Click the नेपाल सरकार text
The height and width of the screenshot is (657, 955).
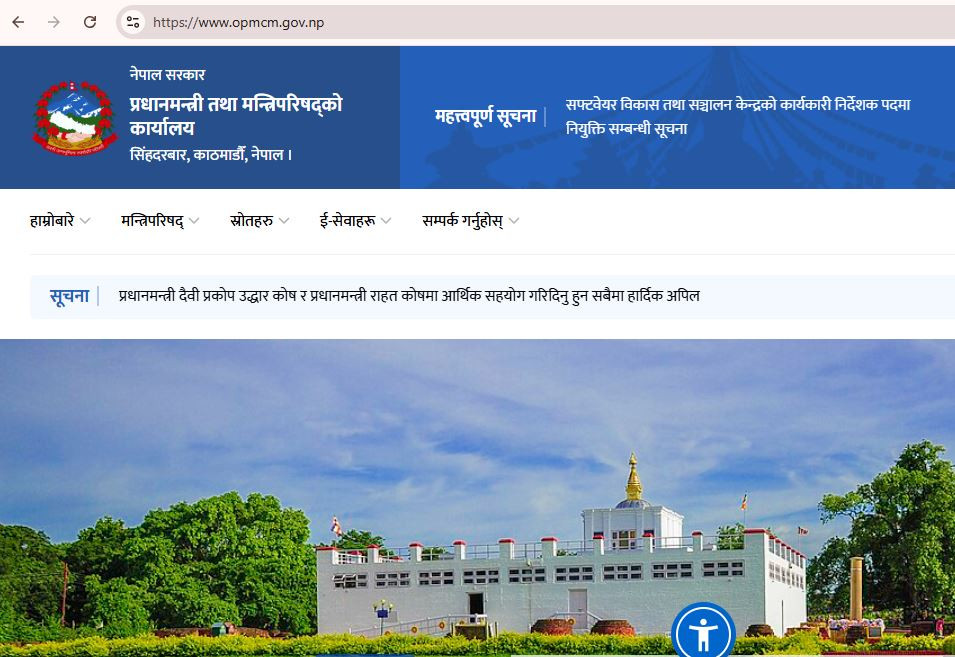[x=167, y=74]
